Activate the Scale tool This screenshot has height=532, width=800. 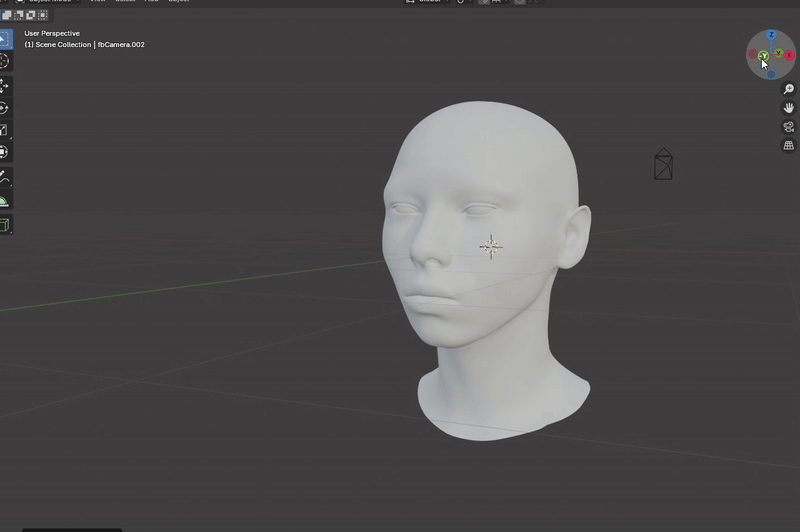[x=4, y=130]
